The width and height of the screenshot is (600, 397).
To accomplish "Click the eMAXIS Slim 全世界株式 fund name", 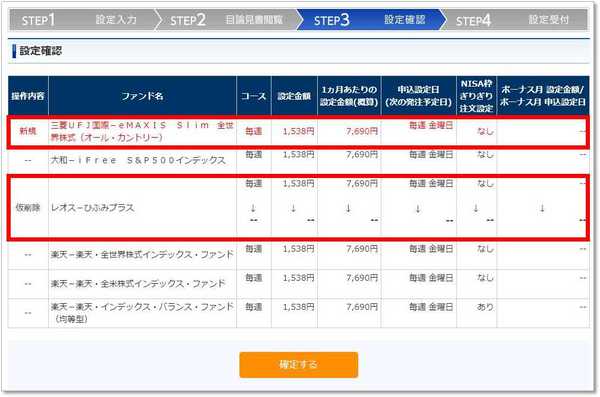I will (142, 131).
